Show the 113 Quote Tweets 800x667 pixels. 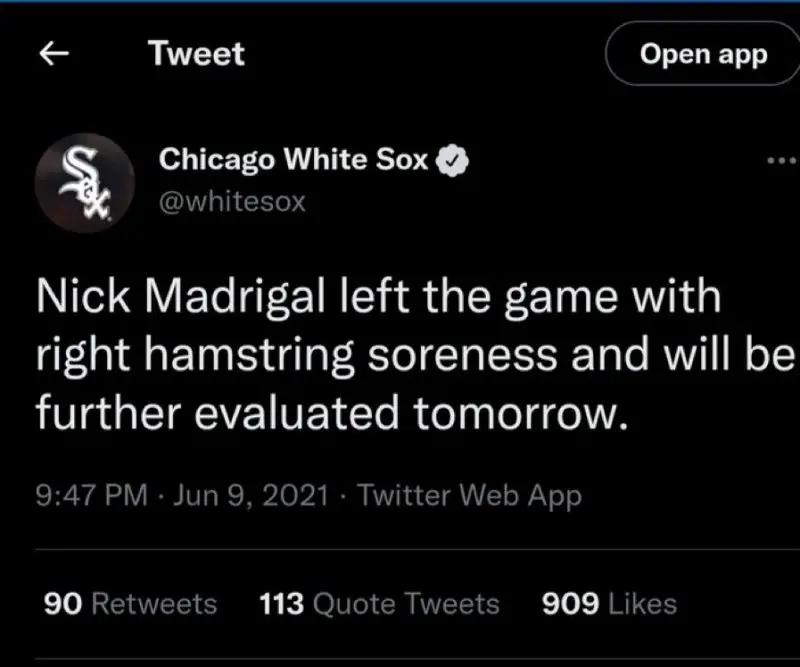379,604
